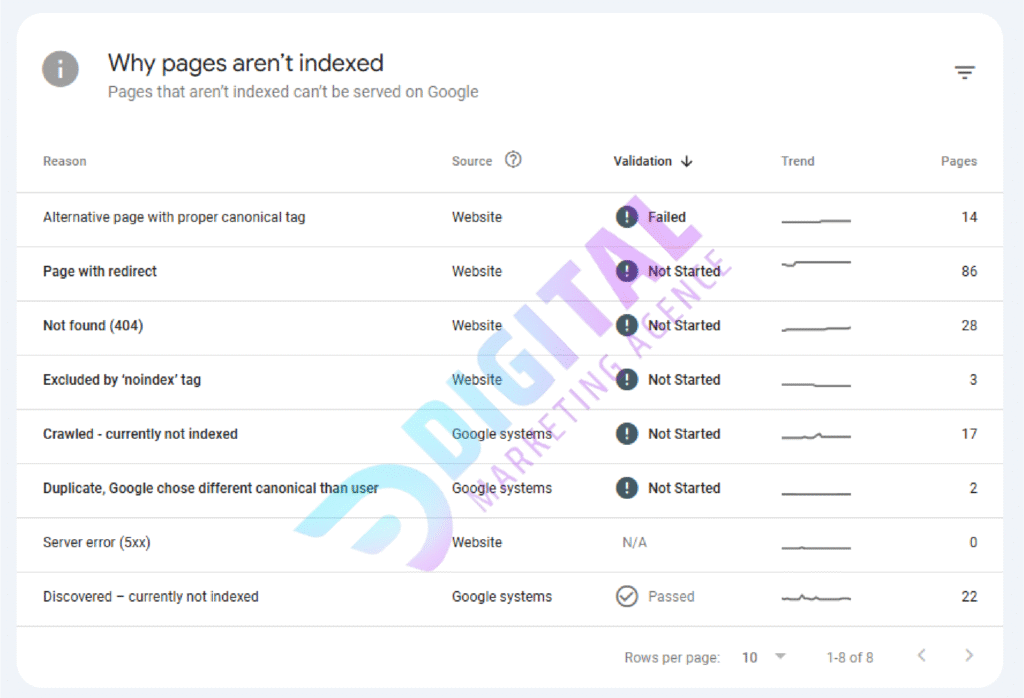Click trend sparkline for Page with redirect
Screen dimensions: 1024x698
816,264
